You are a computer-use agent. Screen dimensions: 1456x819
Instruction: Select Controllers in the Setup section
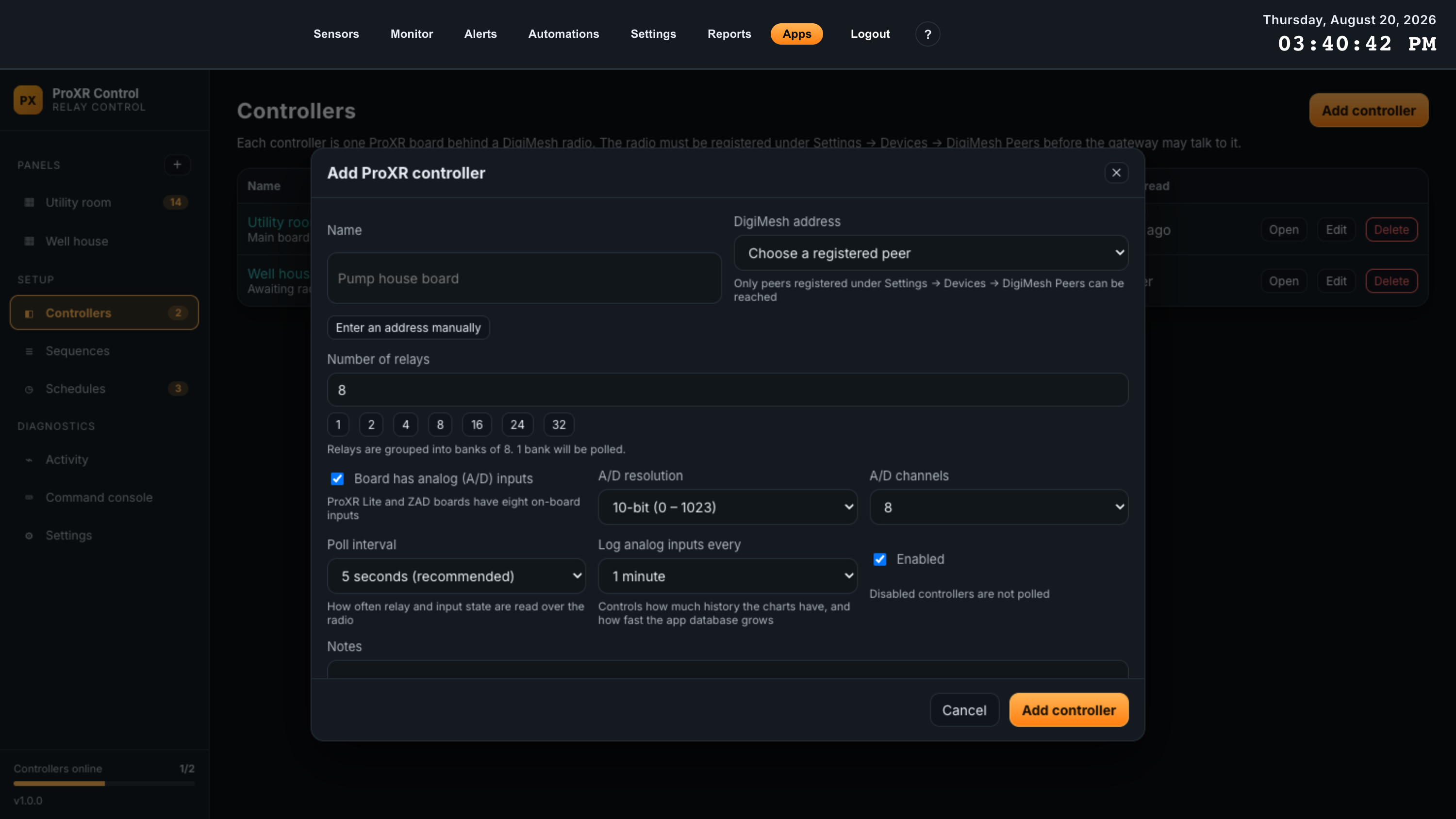(104, 312)
